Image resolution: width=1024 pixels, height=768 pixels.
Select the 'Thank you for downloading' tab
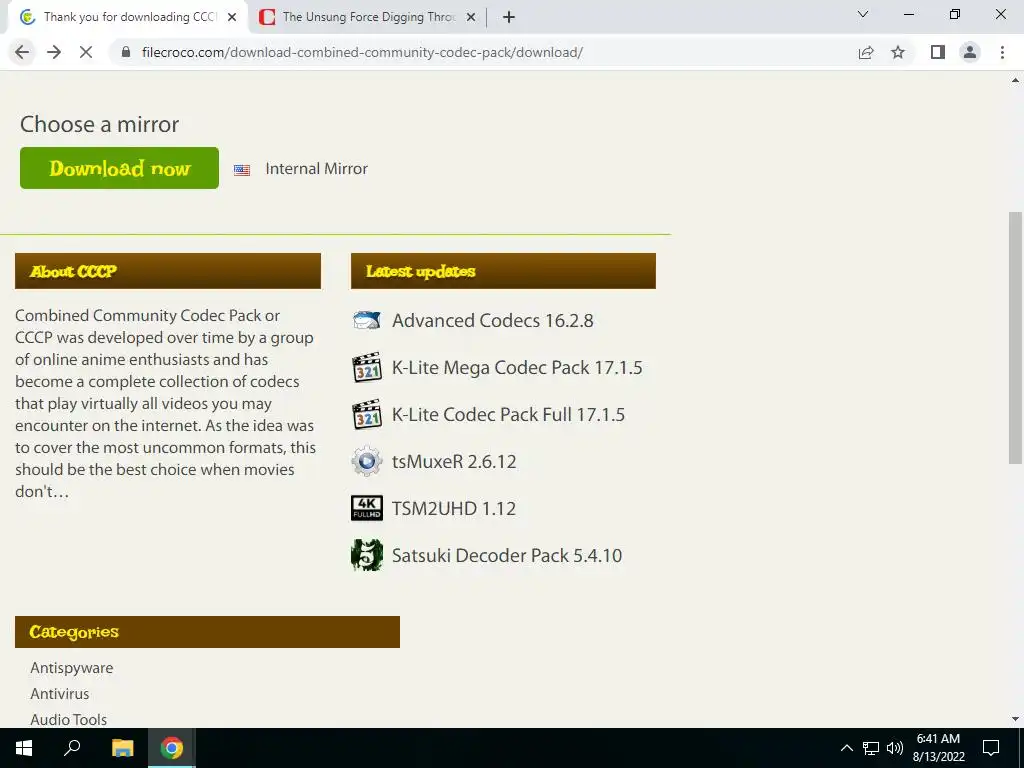click(x=127, y=18)
